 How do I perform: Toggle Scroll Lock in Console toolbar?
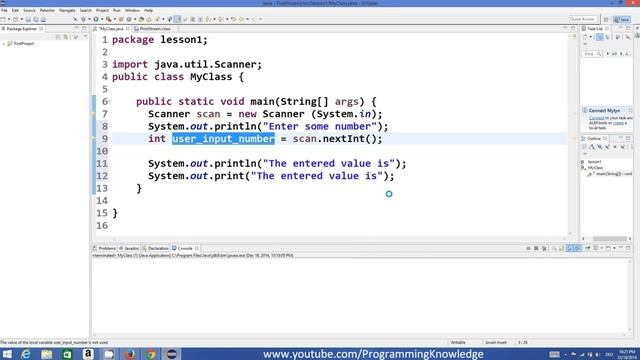pos(561,248)
